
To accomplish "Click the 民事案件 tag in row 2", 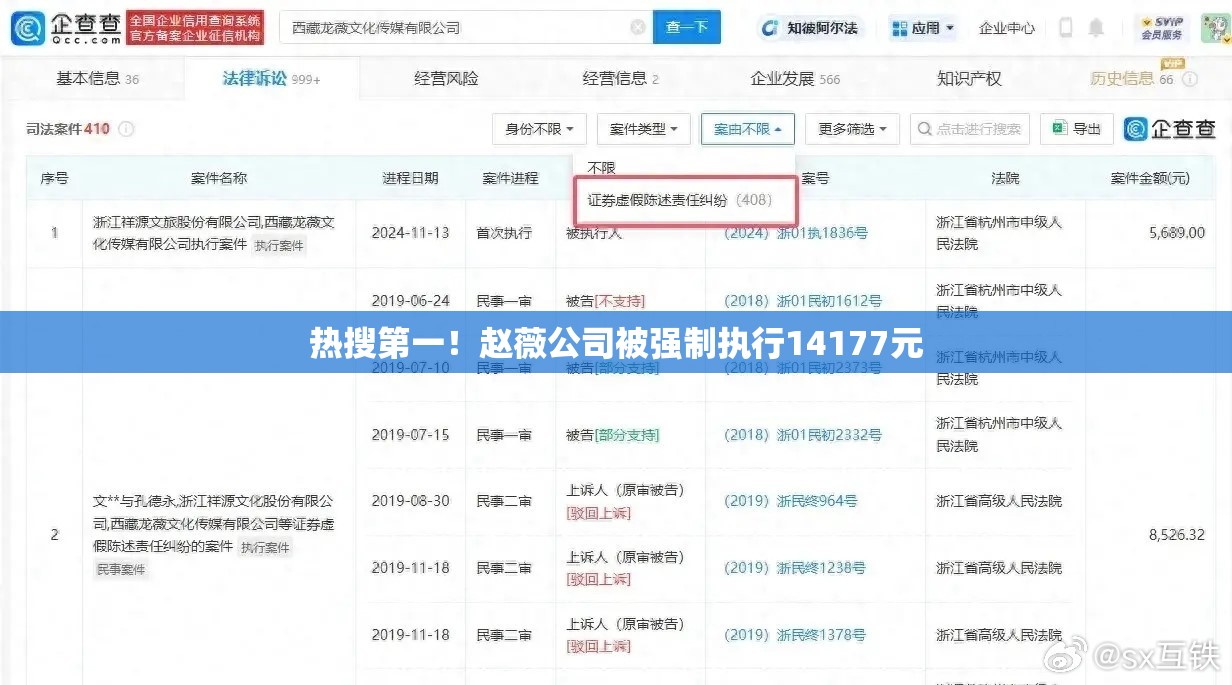I will 121,569.
